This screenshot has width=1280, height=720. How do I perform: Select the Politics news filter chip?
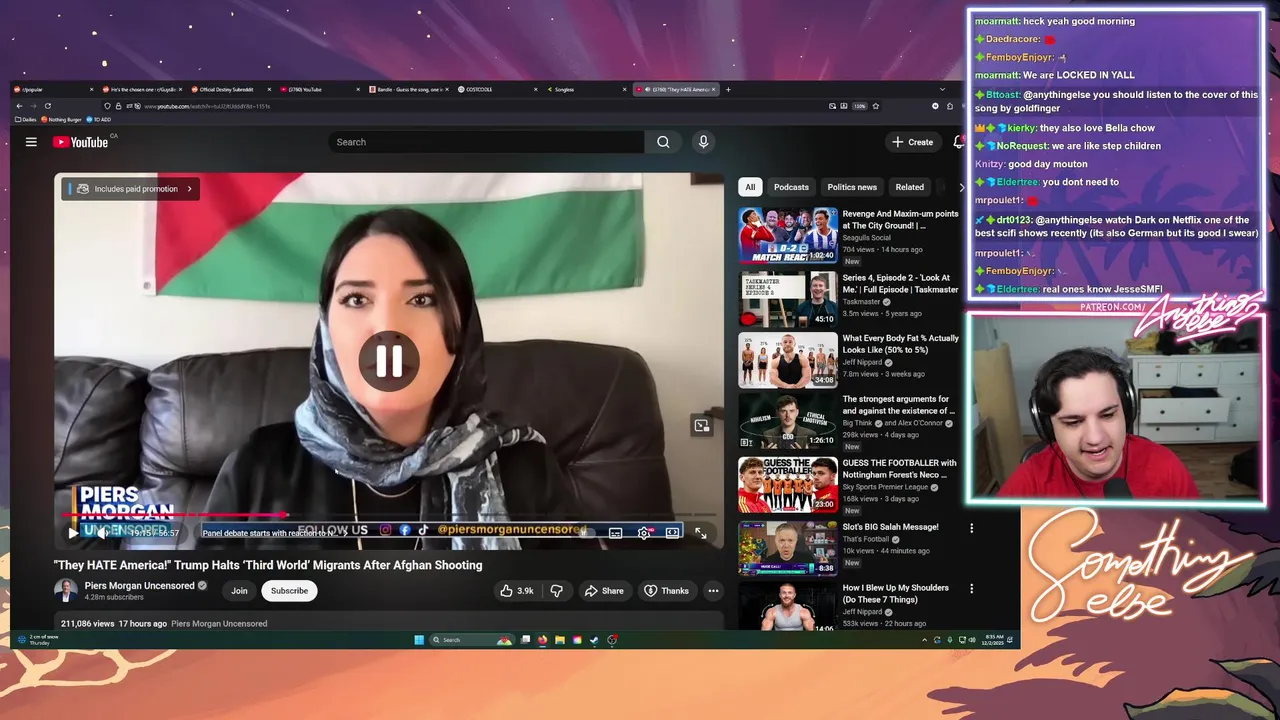(x=852, y=187)
